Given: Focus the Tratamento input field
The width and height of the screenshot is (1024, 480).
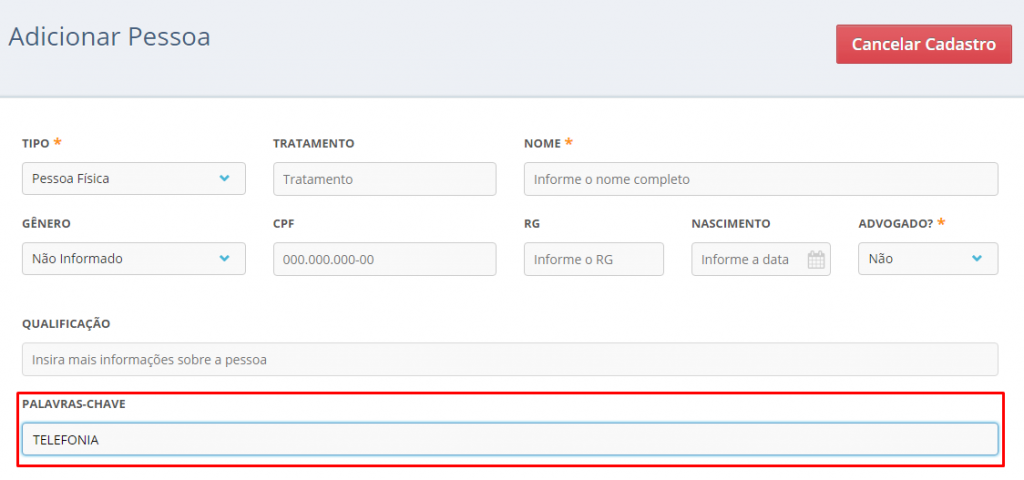Looking at the screenshot, I should click(385, 179).
